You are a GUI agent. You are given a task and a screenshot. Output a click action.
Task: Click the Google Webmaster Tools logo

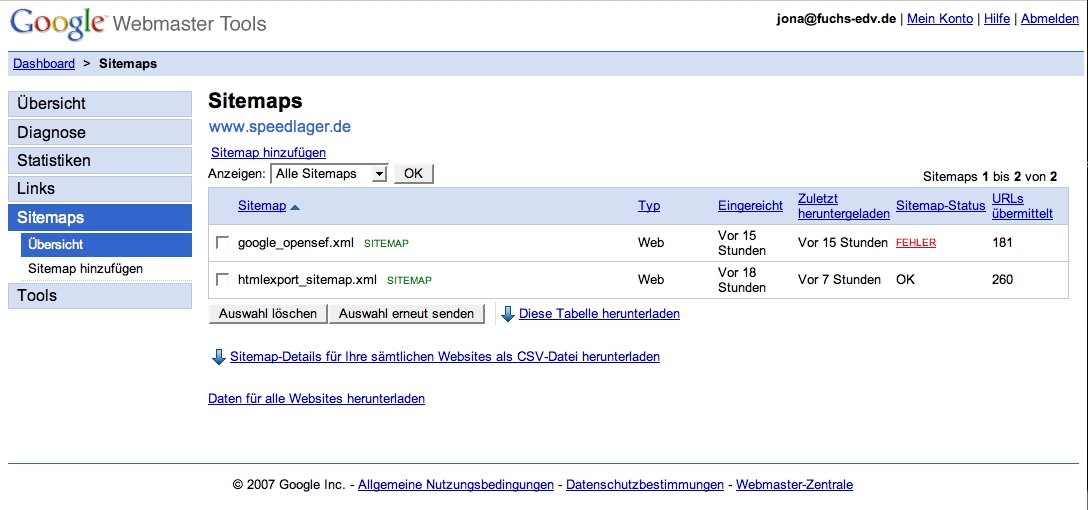[138, 22]
